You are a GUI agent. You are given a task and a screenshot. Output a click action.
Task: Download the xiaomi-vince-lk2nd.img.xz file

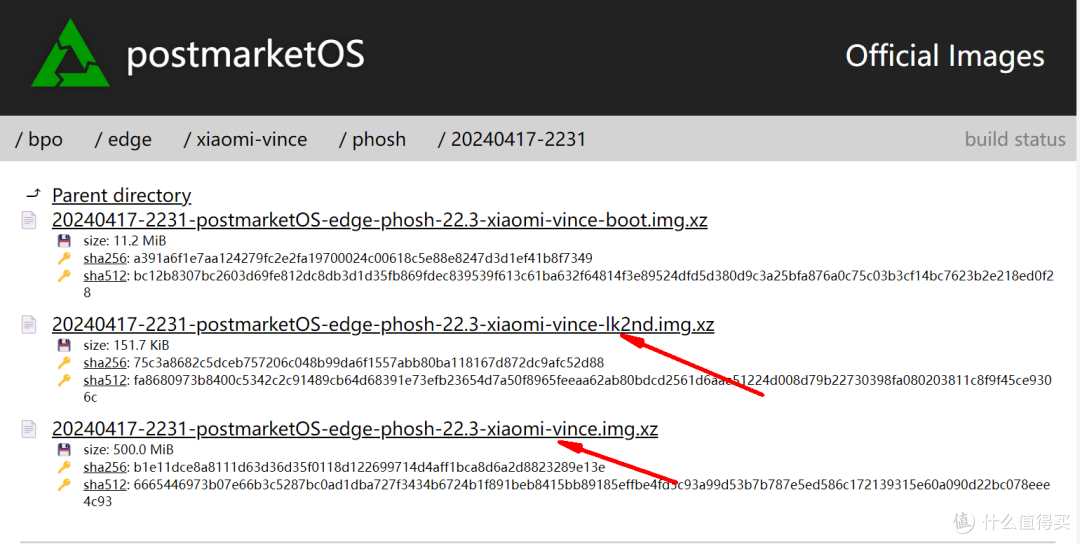point(383,324)
